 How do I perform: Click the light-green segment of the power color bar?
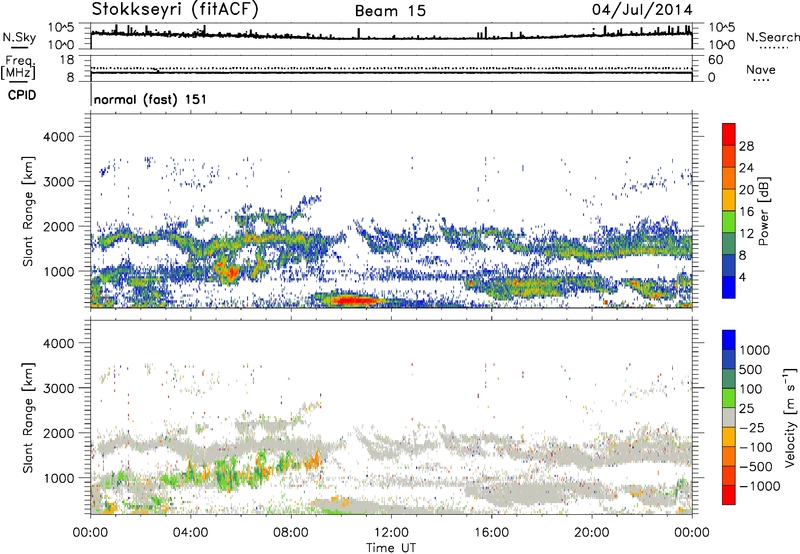(729, 222)
